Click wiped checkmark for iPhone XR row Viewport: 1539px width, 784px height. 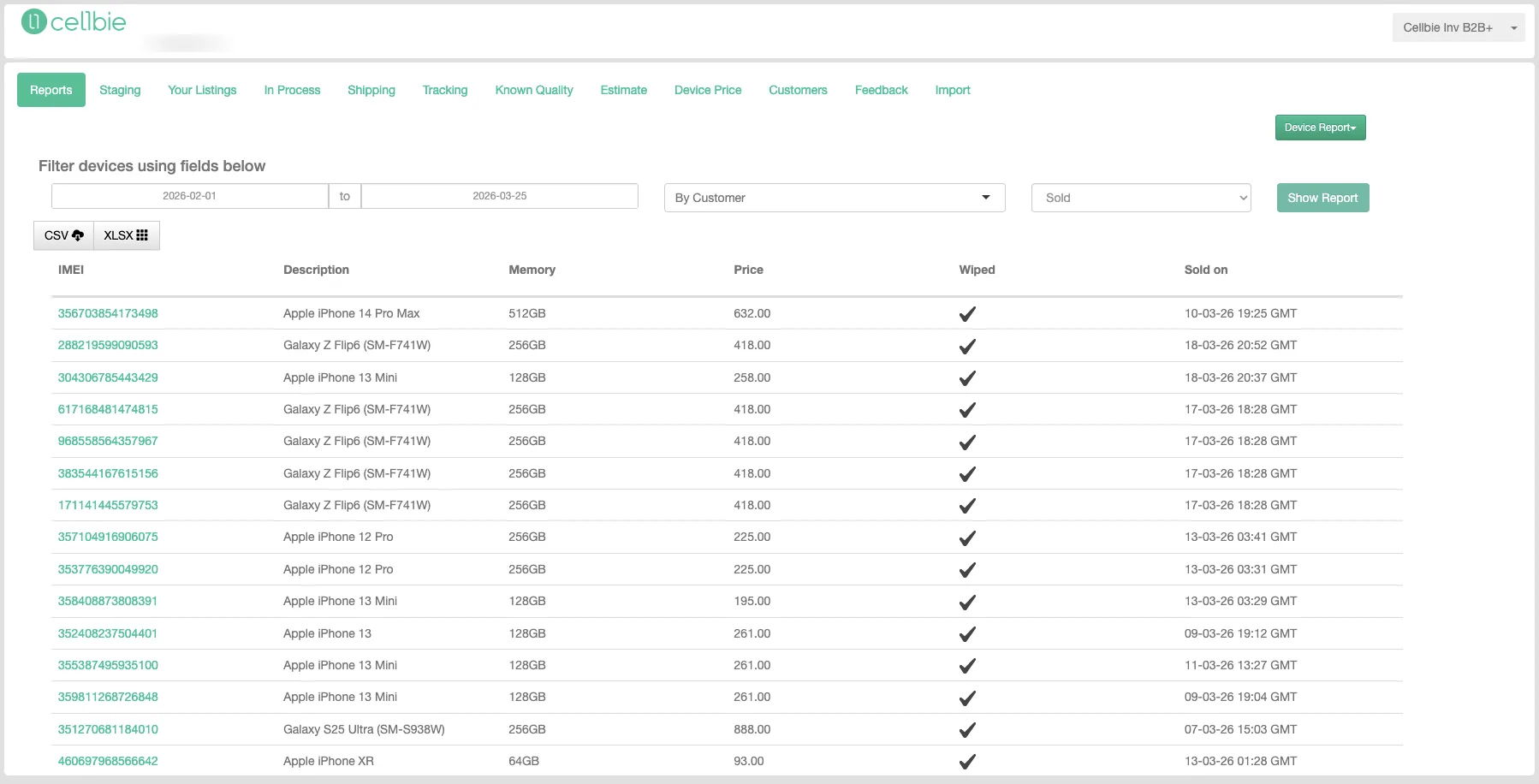[x=967, y=762]
